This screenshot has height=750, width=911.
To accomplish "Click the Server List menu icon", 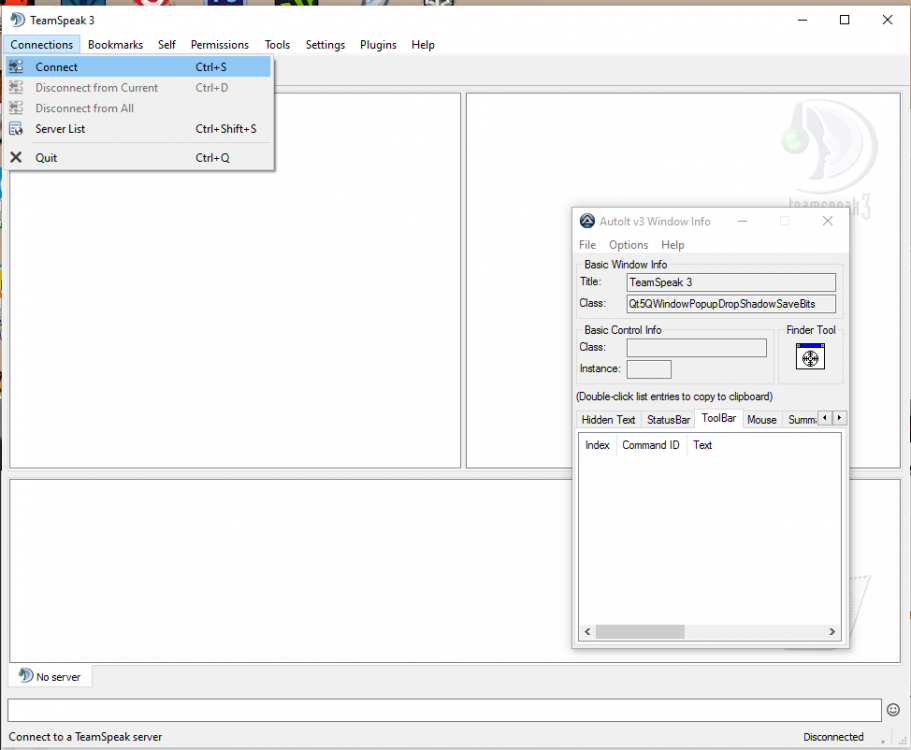I will 16,128.
